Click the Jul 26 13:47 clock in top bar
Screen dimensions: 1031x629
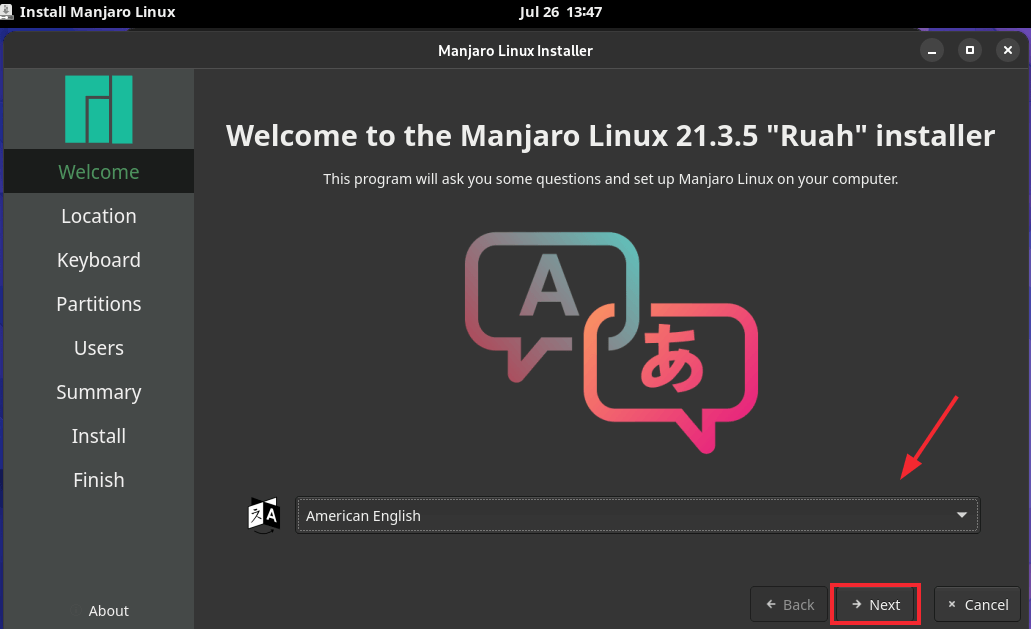[560, 12]
